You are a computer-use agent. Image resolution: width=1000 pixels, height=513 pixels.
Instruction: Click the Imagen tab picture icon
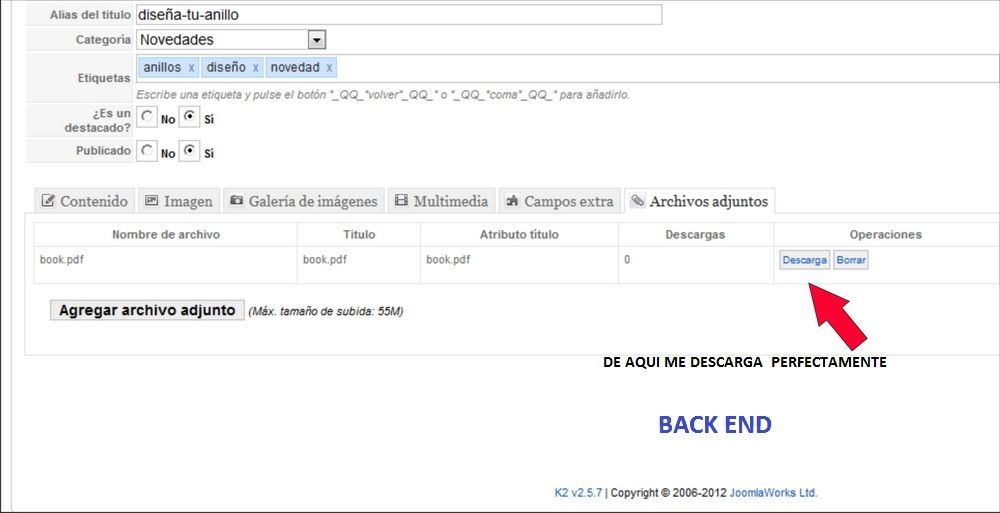pos(151,201)
